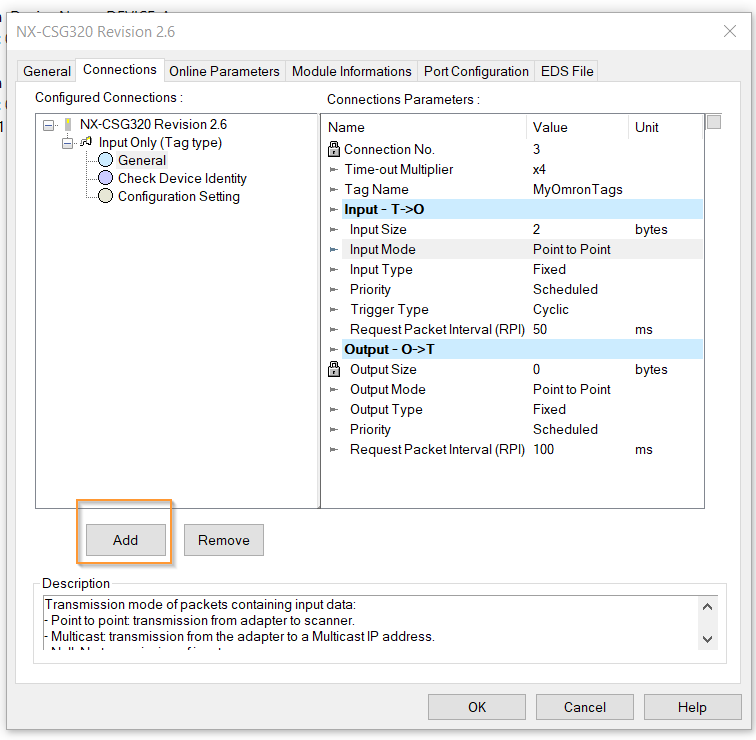Click arrow icon beside Input Size
This screenshot has height=740, width=756.
pyautogui.click(x=333, y=229)
